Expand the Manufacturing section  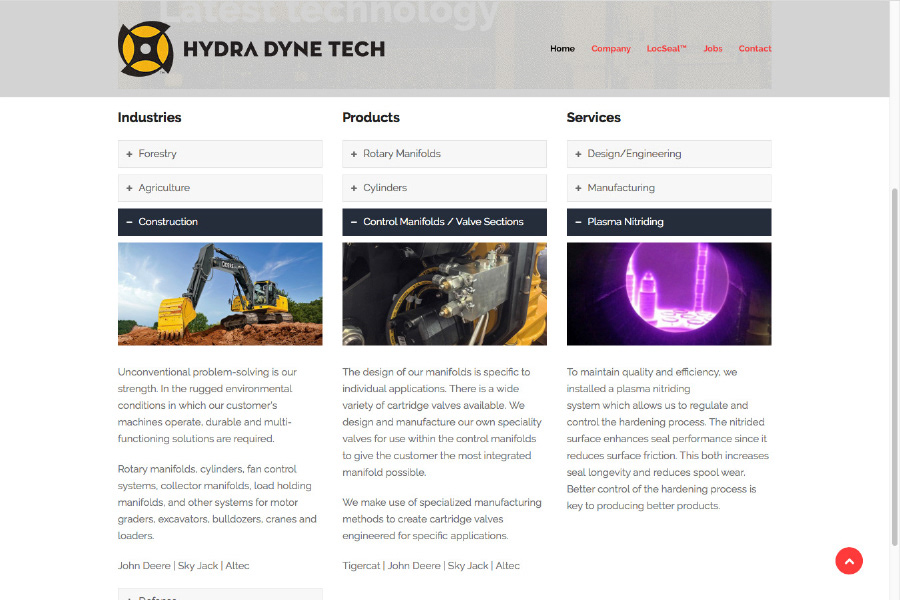(x=669, y=188)
